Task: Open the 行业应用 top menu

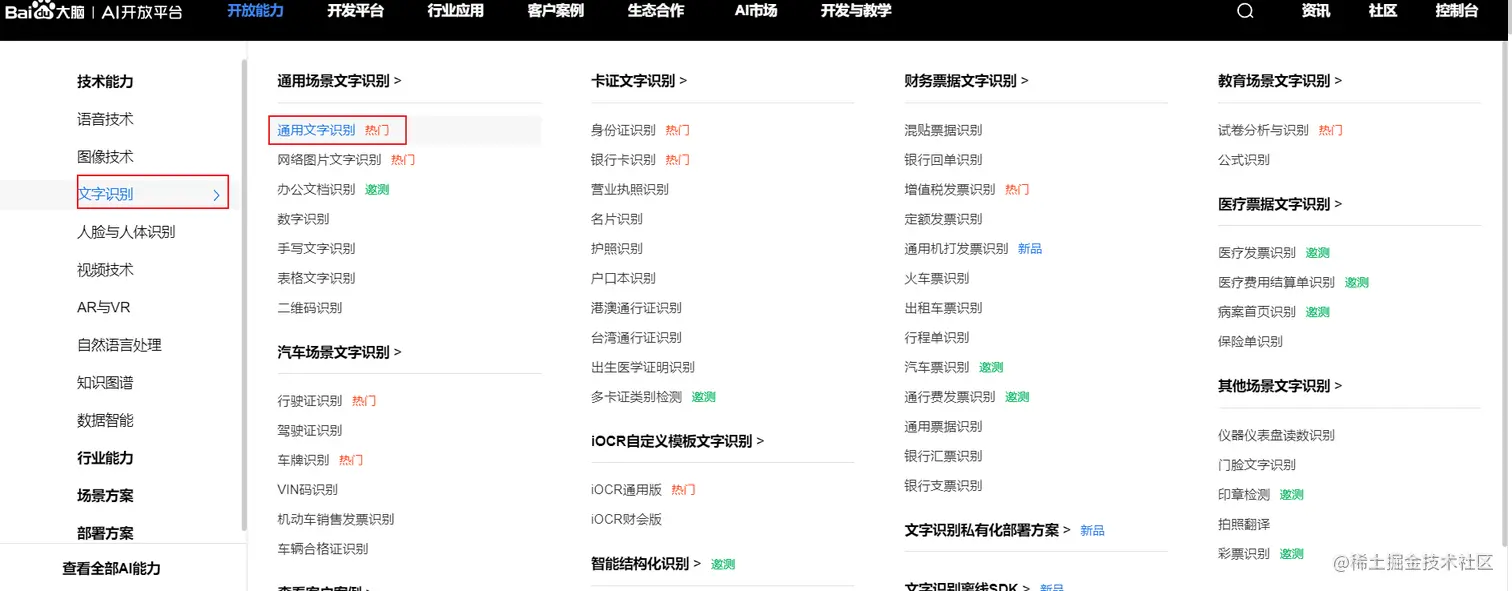Action: tap(455, 11)
